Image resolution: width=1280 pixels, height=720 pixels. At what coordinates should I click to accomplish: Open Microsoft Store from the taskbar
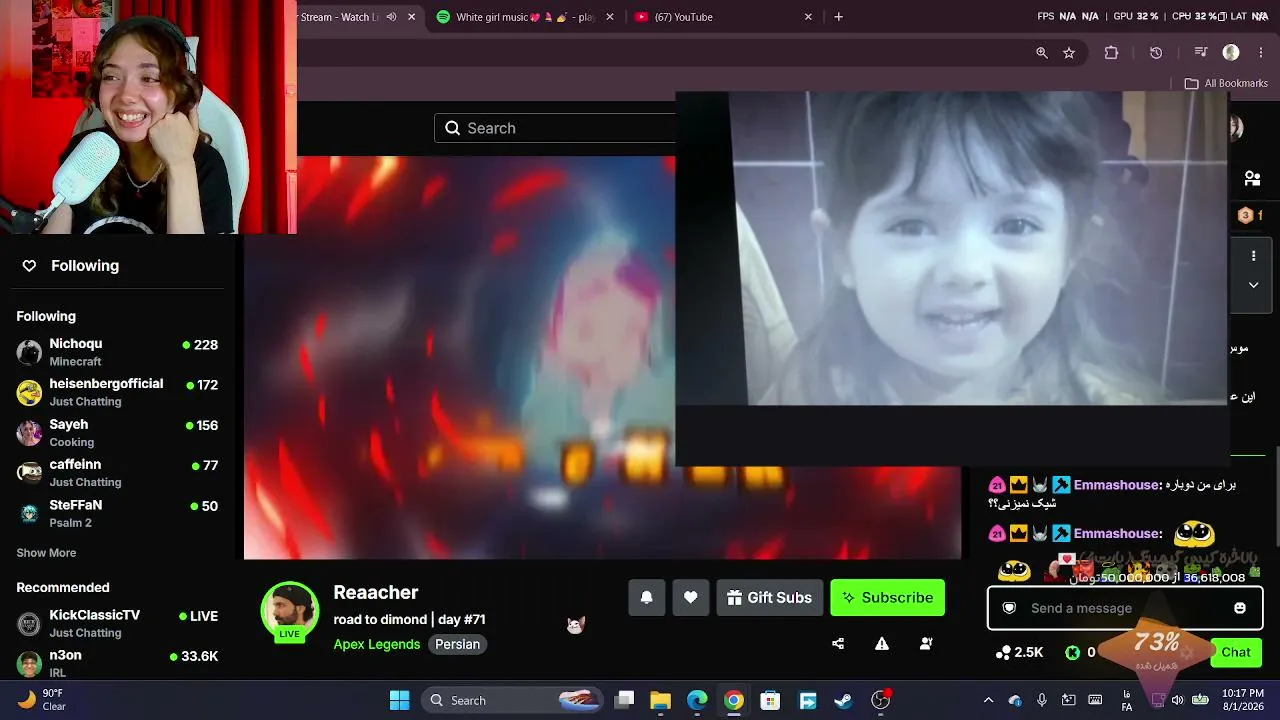[770, 700]
